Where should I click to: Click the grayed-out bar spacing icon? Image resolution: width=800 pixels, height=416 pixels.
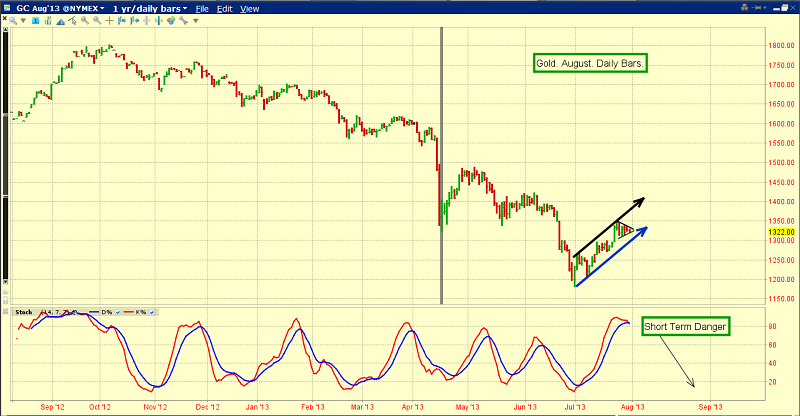pos(147,21)
